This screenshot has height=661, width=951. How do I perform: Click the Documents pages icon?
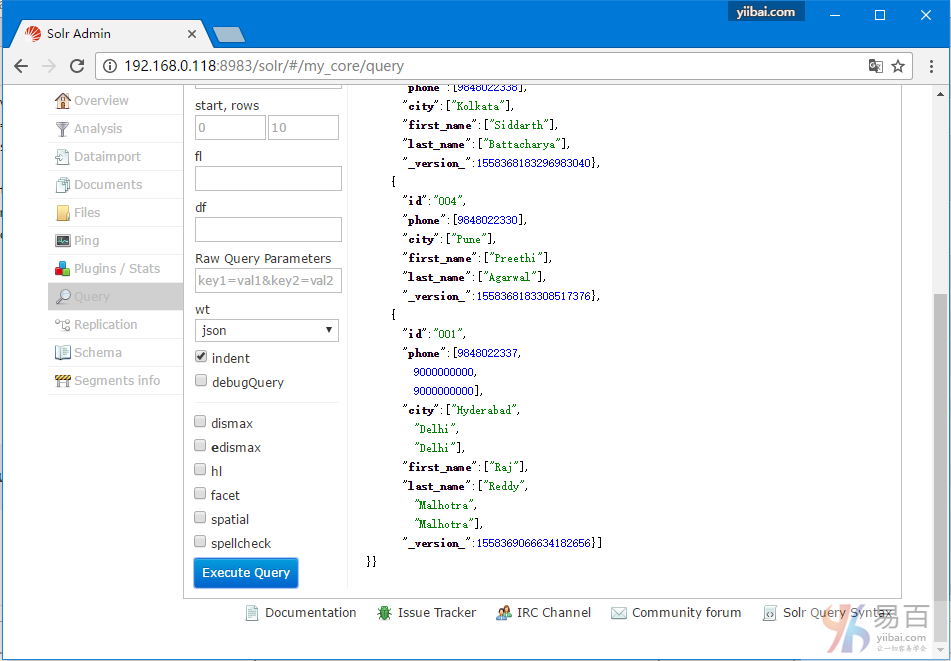click(x=62, y=184)
